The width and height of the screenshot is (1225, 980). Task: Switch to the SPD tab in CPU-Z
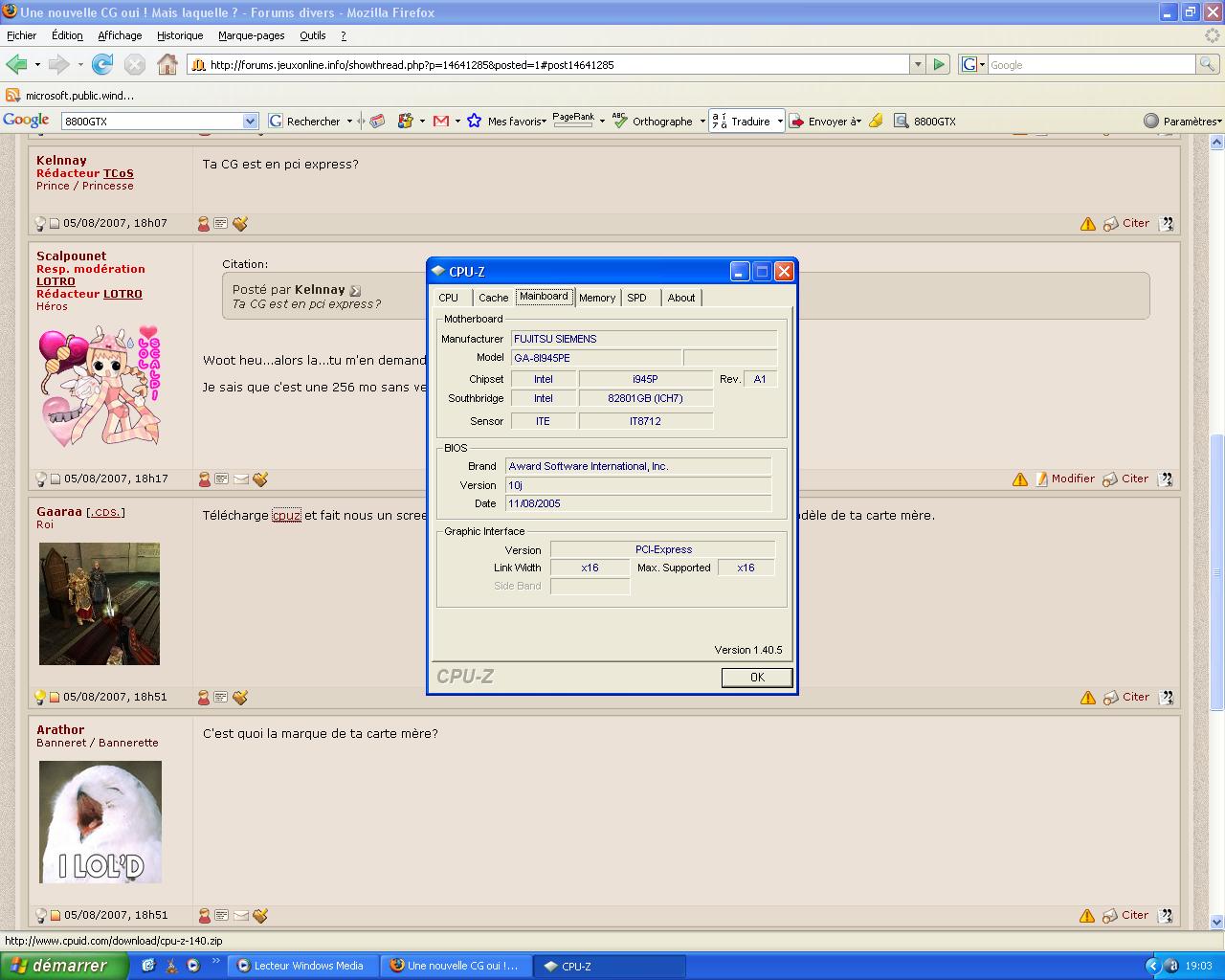(637, 298)
